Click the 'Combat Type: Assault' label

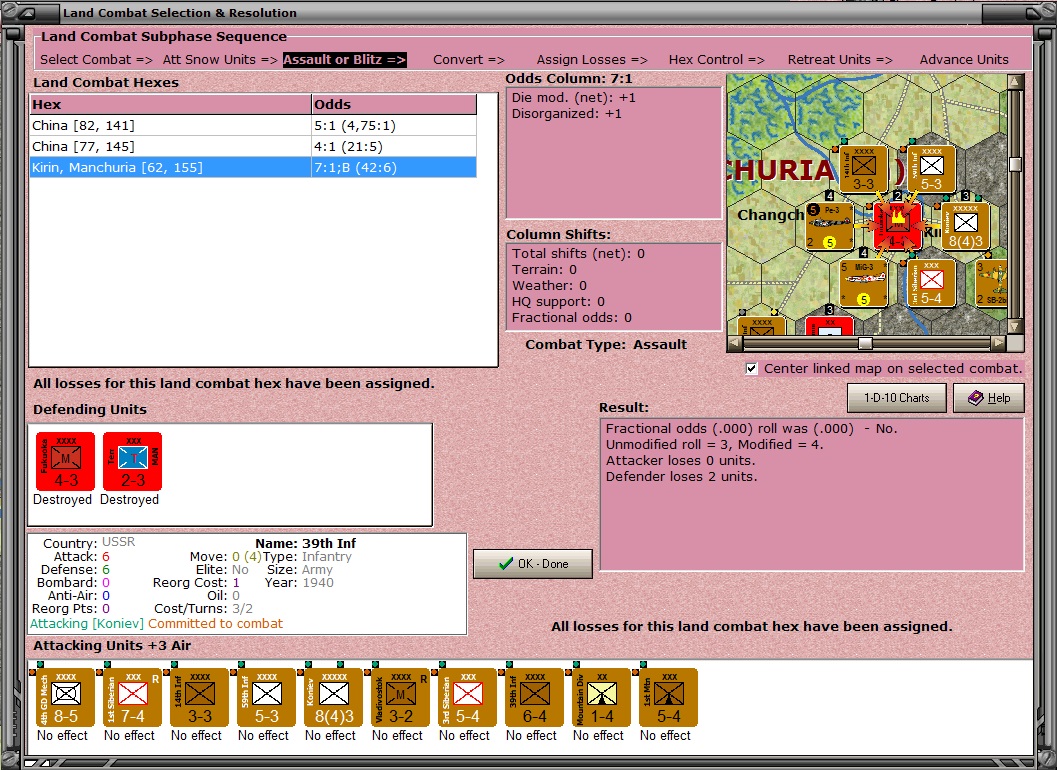[x=606, y=345]
